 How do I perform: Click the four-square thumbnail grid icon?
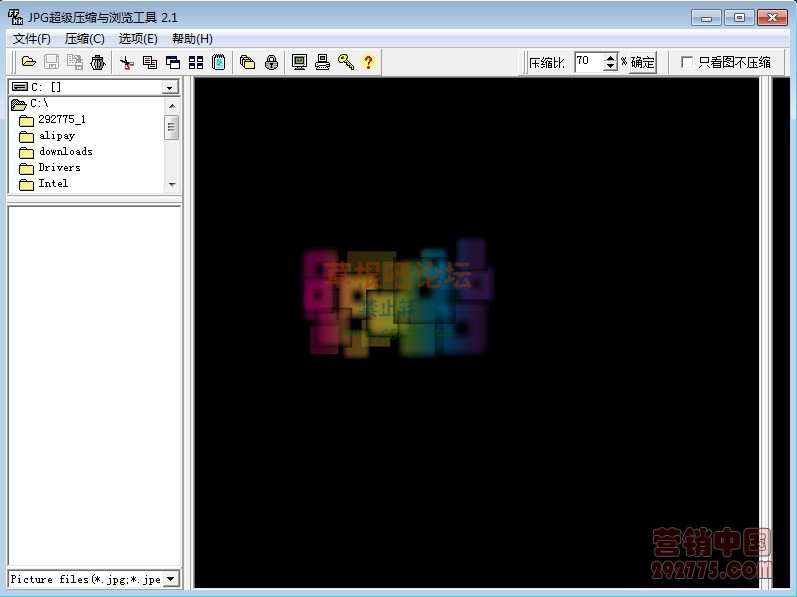(x=196, y=62)
